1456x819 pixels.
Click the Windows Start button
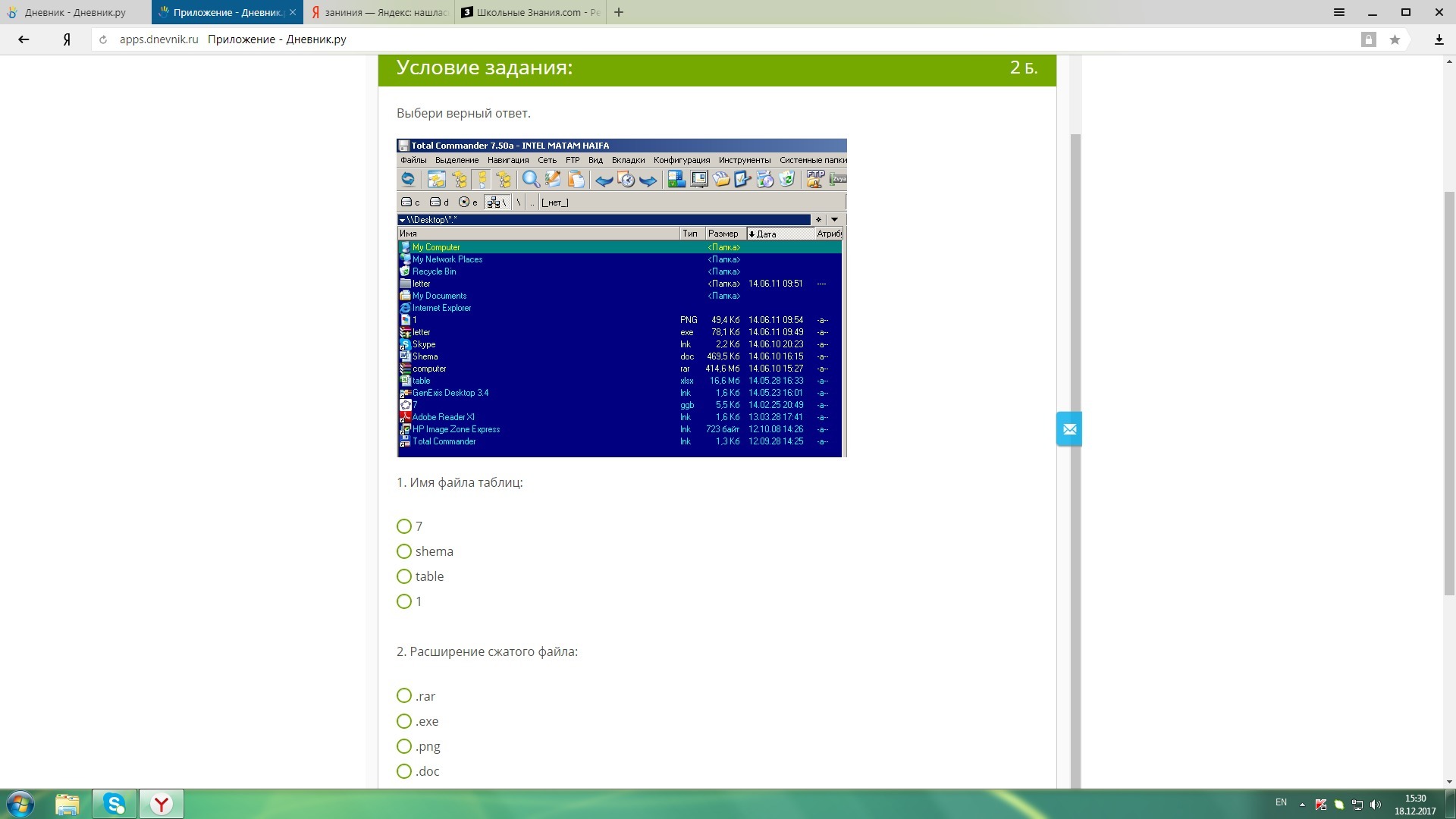coord(20,804)
